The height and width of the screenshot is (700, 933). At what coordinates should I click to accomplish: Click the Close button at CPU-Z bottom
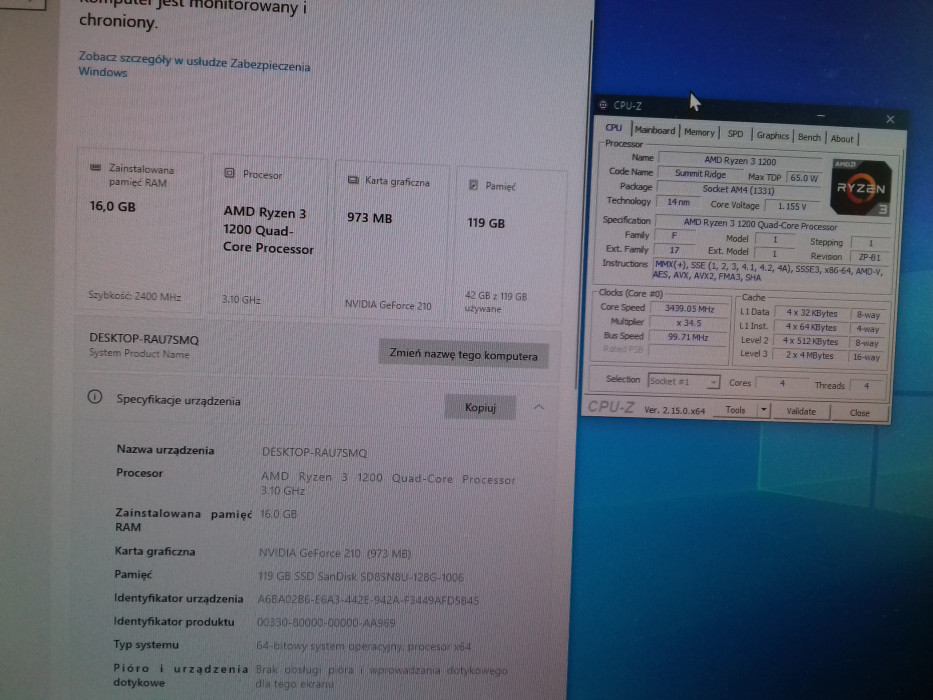tap(860, 413)
